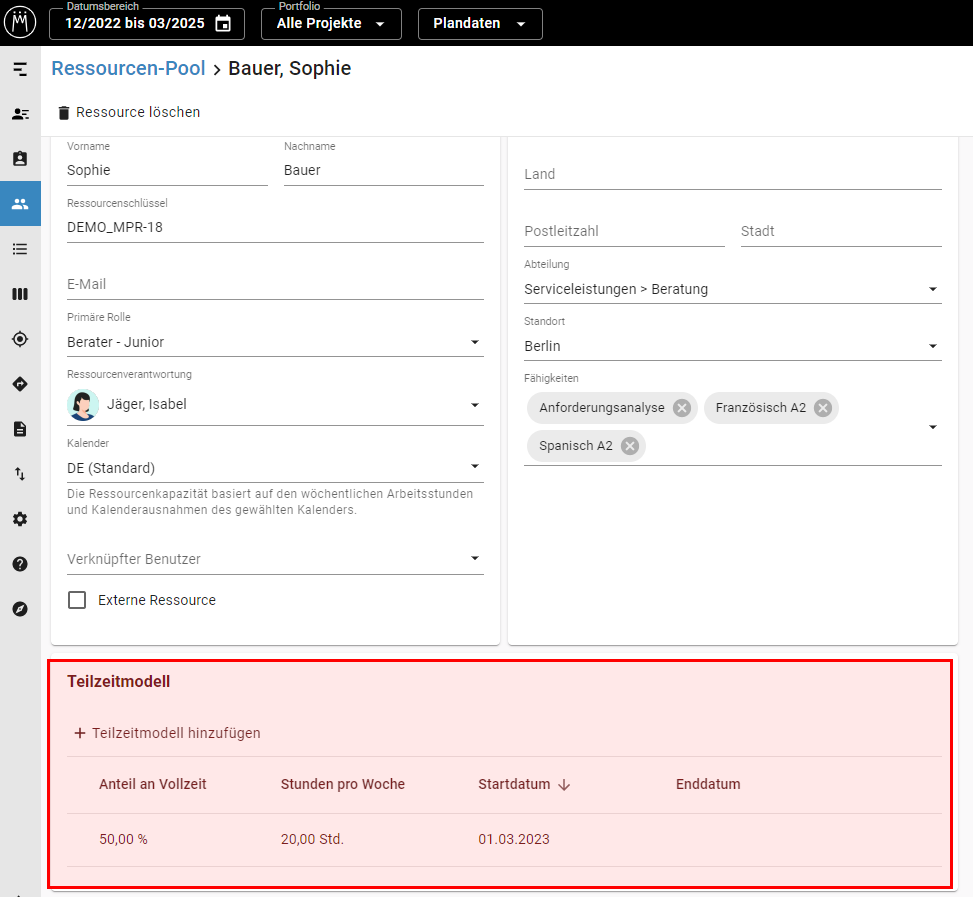
Task: Open the crosshair target sidebar icon
Action: [20, 339]
